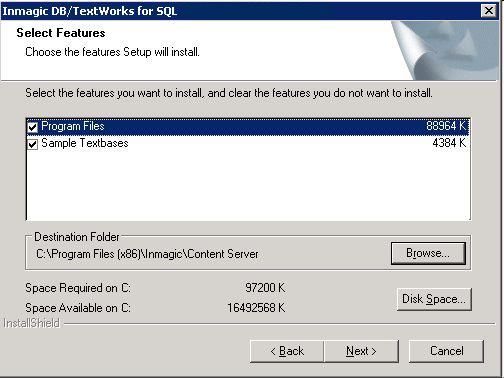Cancel the installation setup
504x378 pixels.
point(446,351)
